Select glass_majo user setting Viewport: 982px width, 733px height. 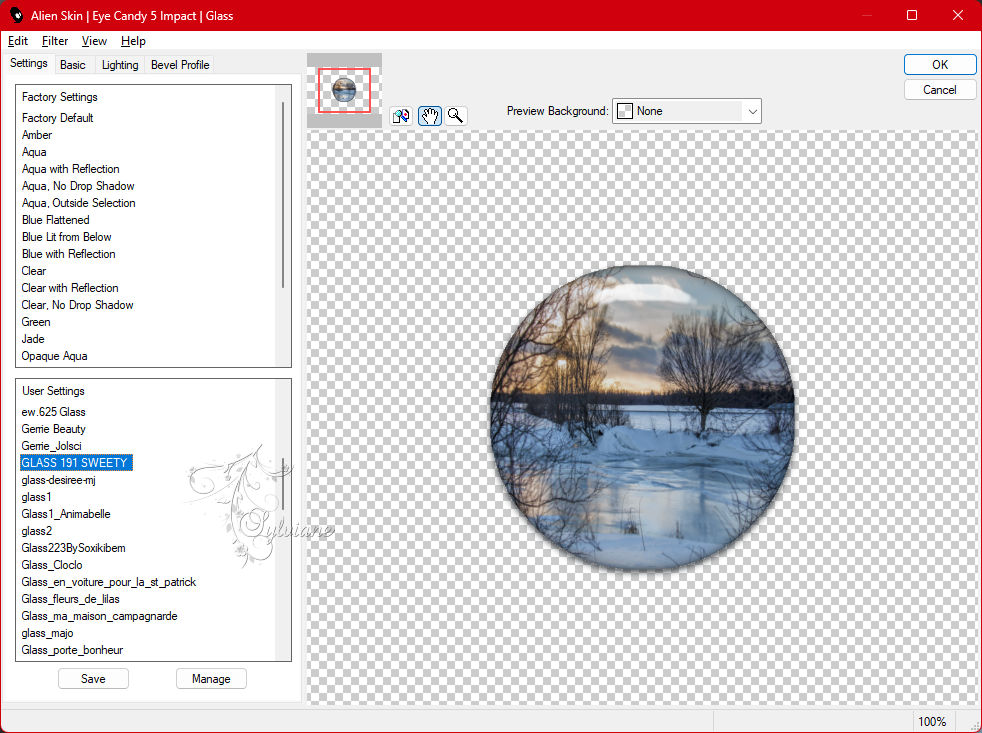coord(47,633)
